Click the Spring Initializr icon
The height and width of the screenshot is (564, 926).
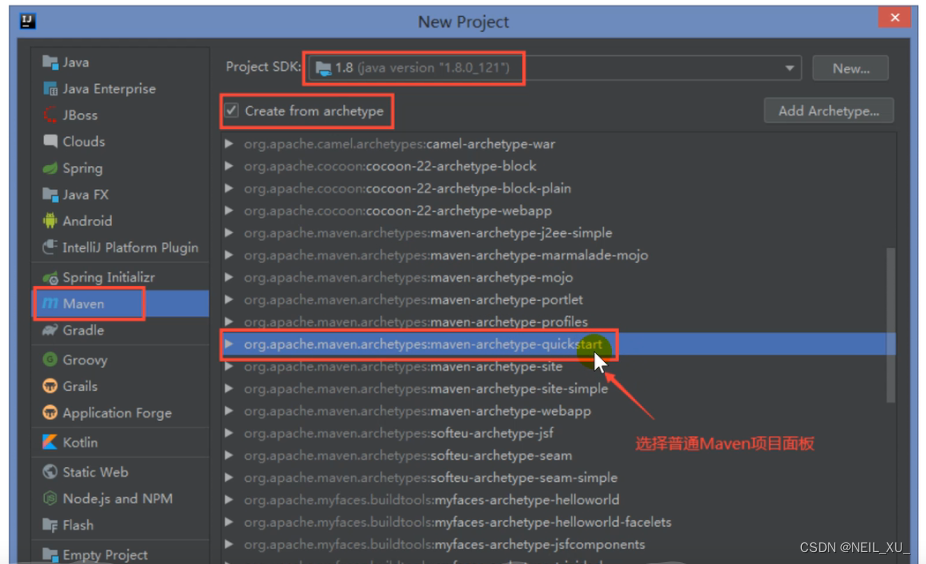tap(50, 277)
